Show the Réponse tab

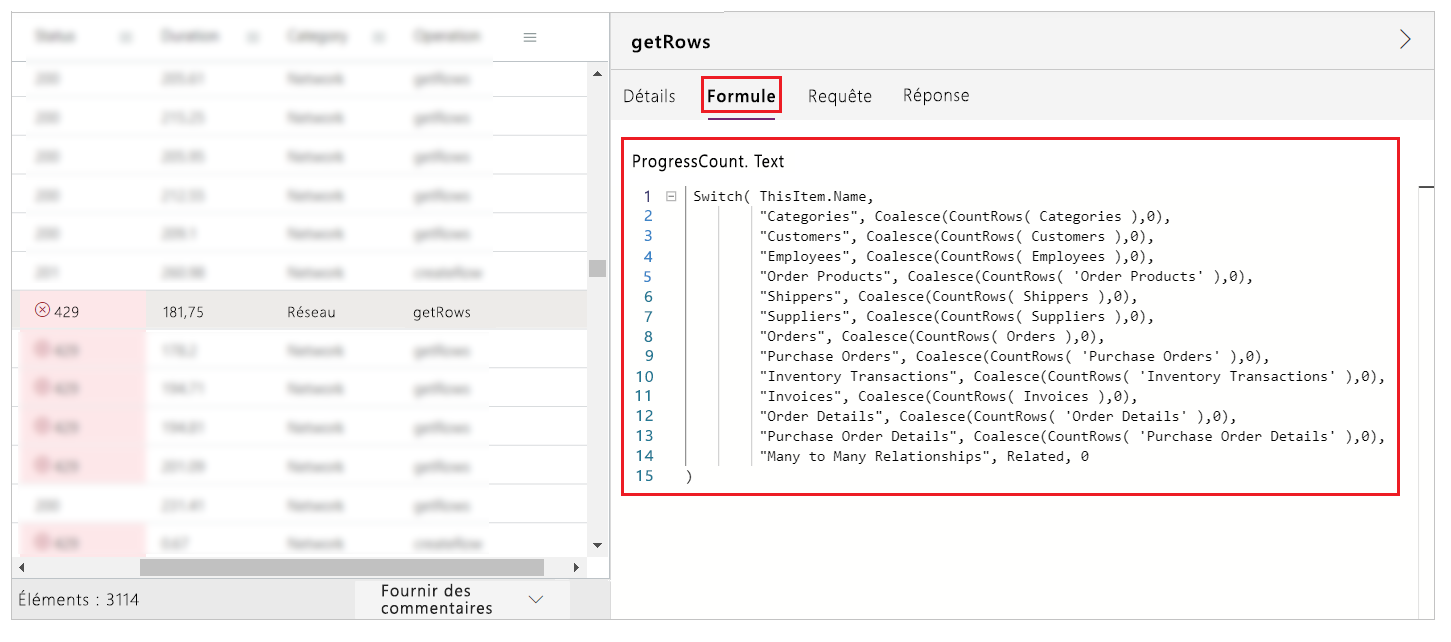point(936,95)
